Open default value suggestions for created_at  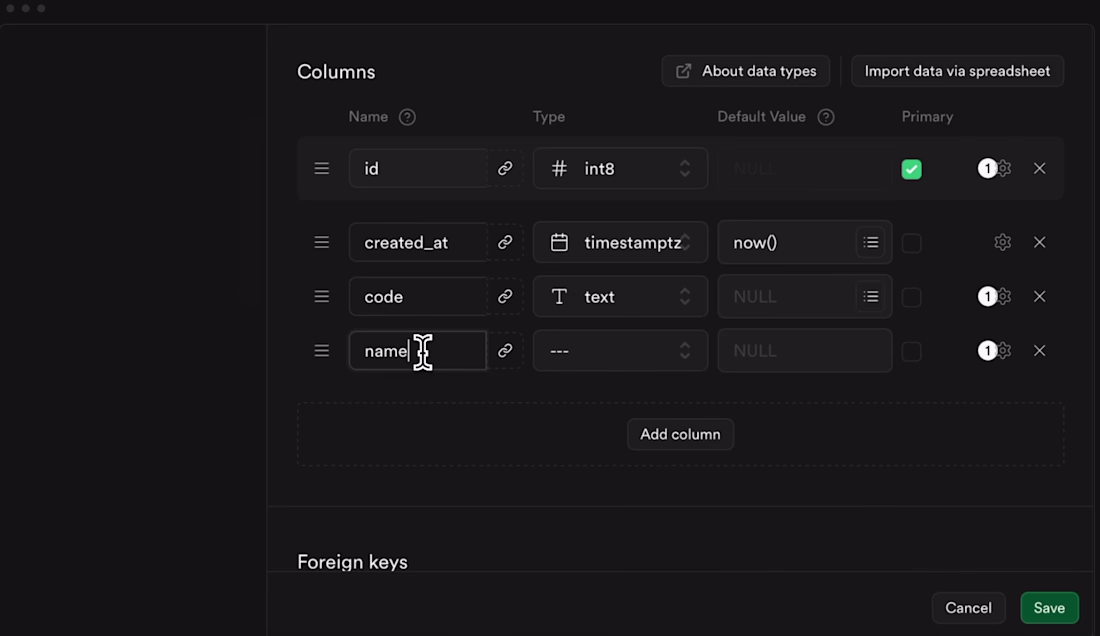click(x=871, y=243)
